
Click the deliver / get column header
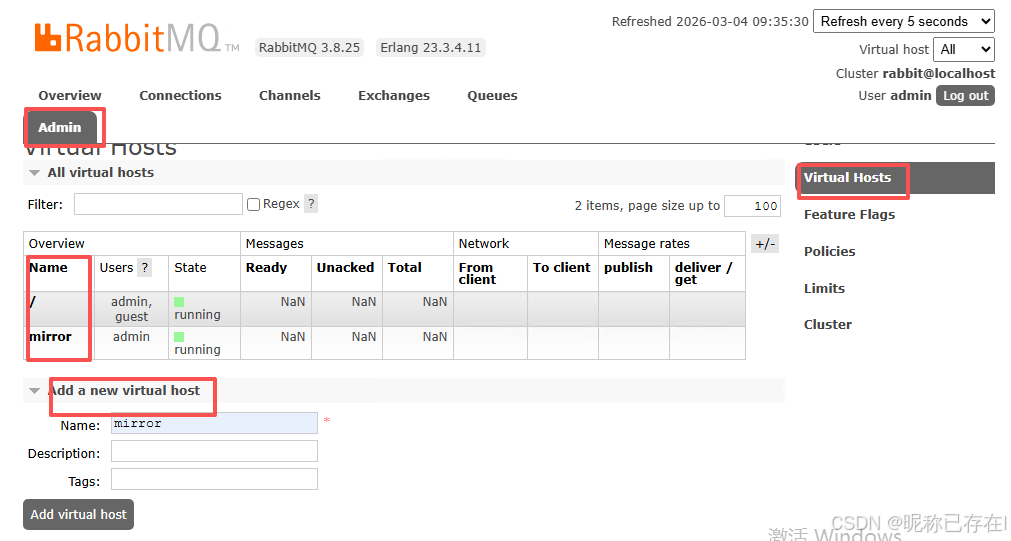click(x=703, y=273)
